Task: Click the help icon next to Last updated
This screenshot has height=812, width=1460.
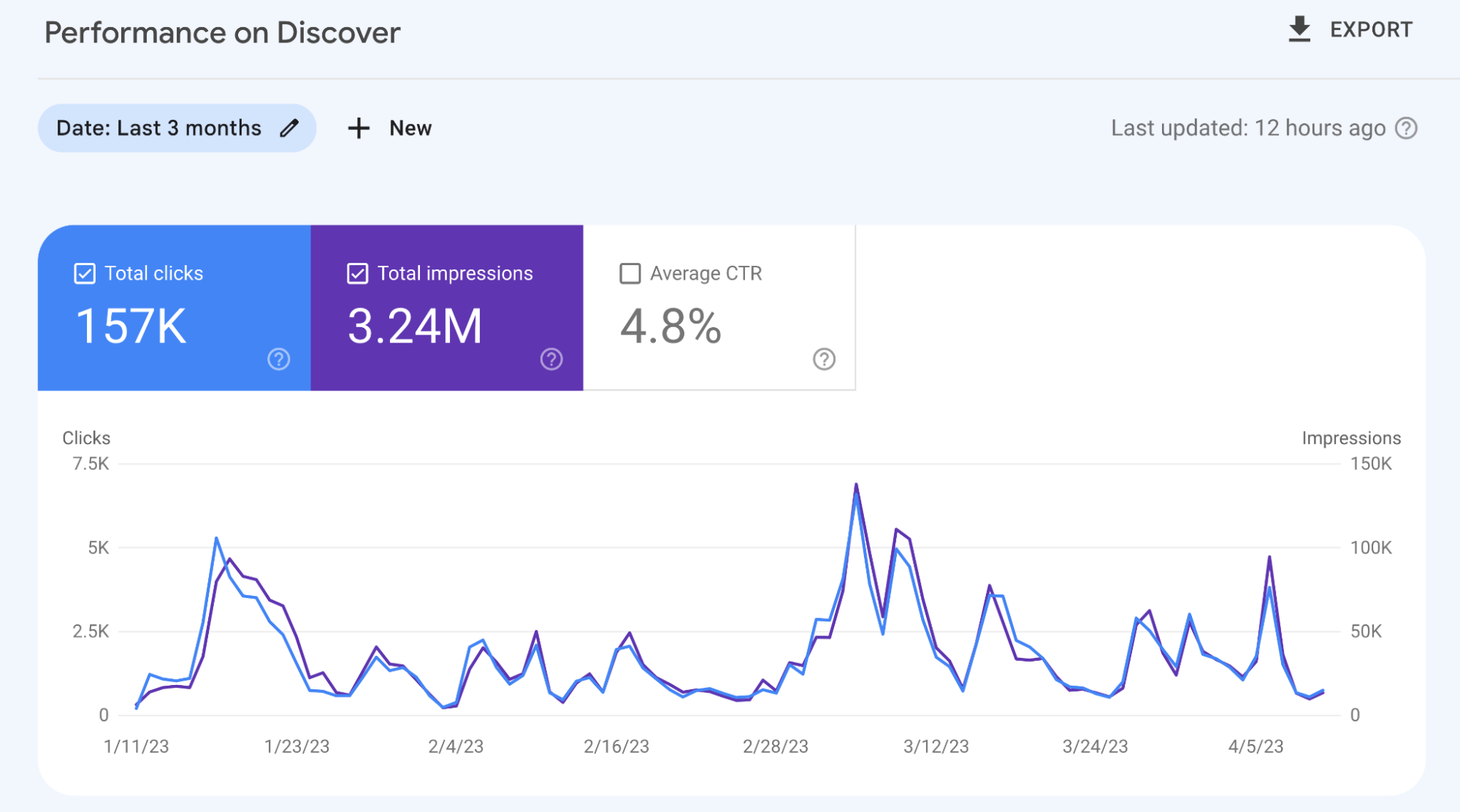Action: (x=1405, y=128)
